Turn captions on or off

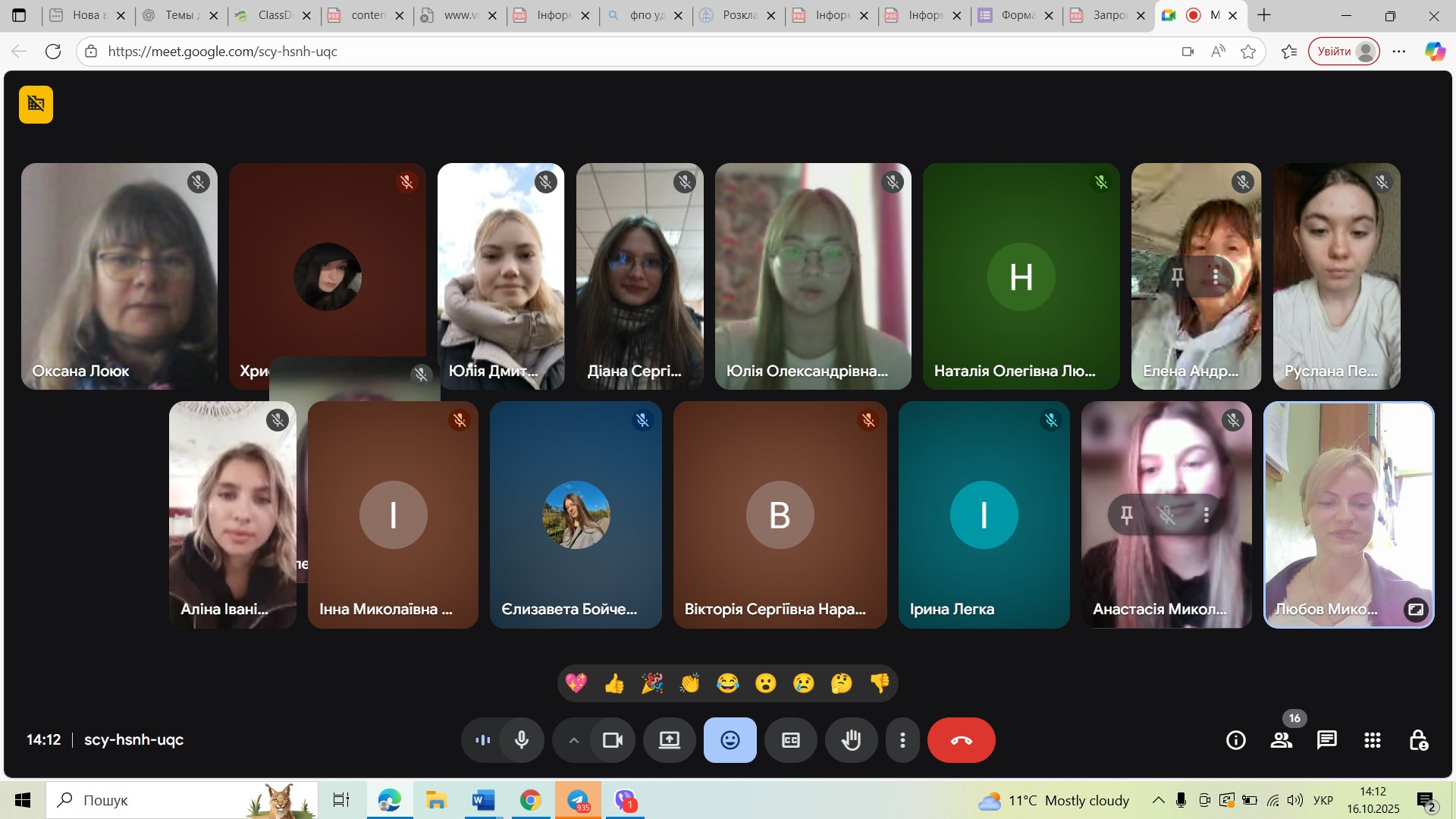(x=790, y=740)
